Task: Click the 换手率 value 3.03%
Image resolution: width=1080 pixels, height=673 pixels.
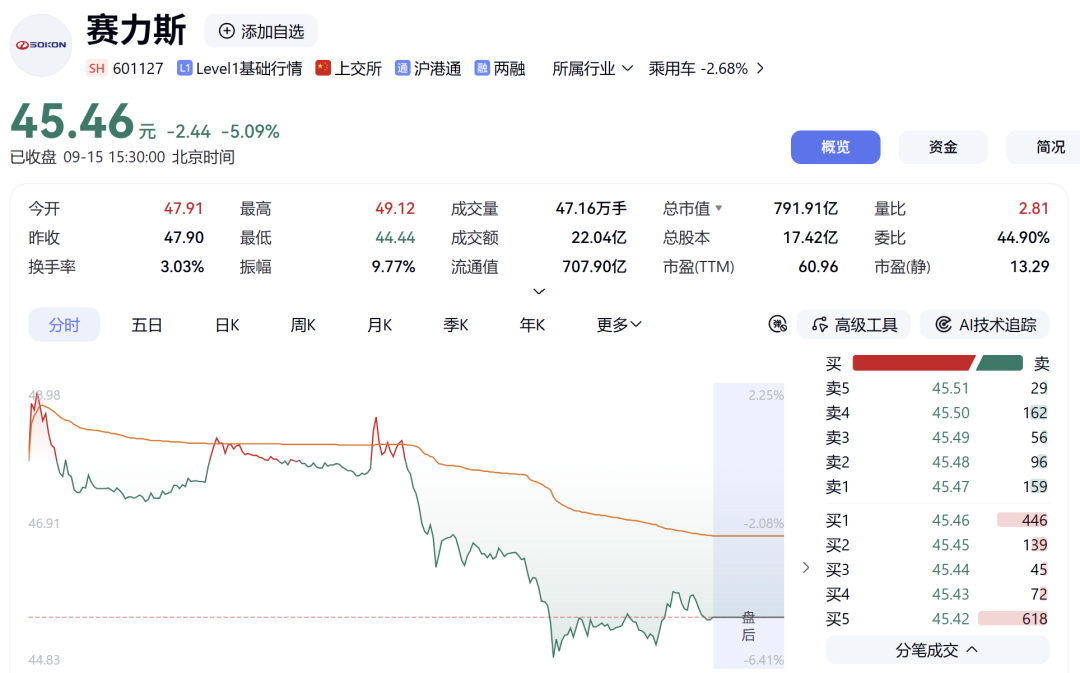Action: 183,267
